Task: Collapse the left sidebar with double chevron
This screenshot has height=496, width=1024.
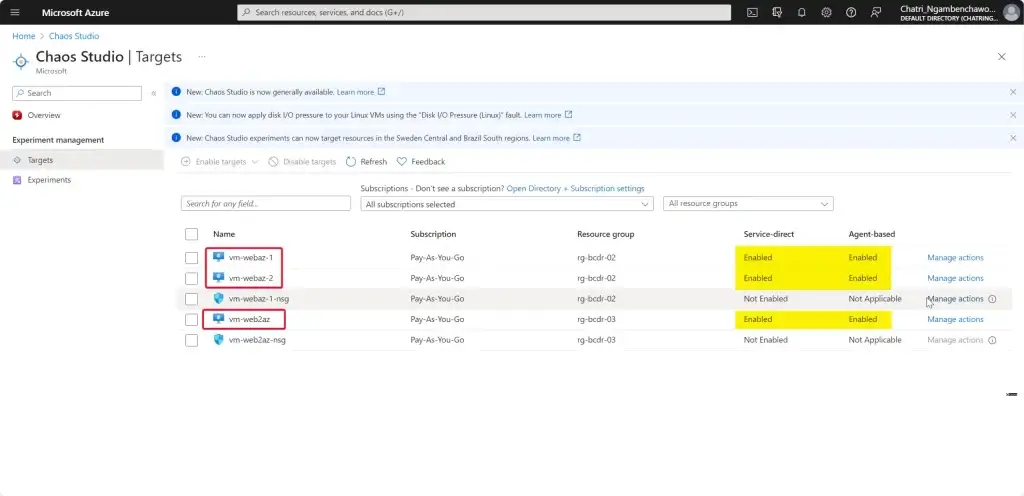Action: 153,93
